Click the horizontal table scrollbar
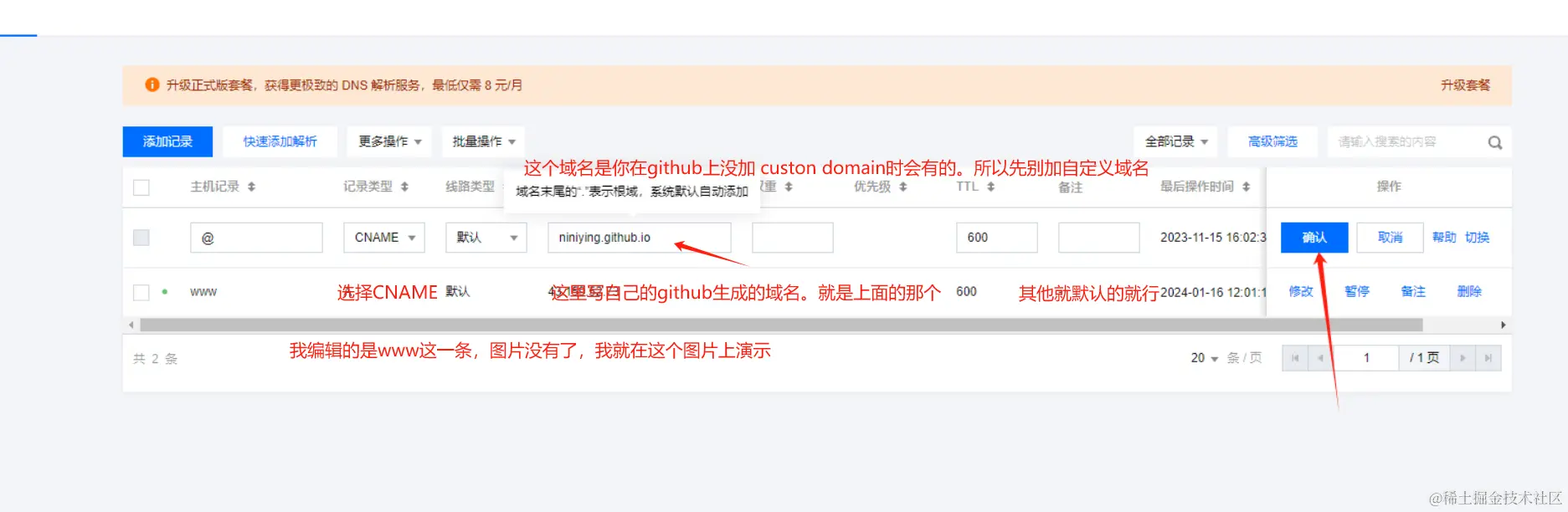 [x=781, y=325]
